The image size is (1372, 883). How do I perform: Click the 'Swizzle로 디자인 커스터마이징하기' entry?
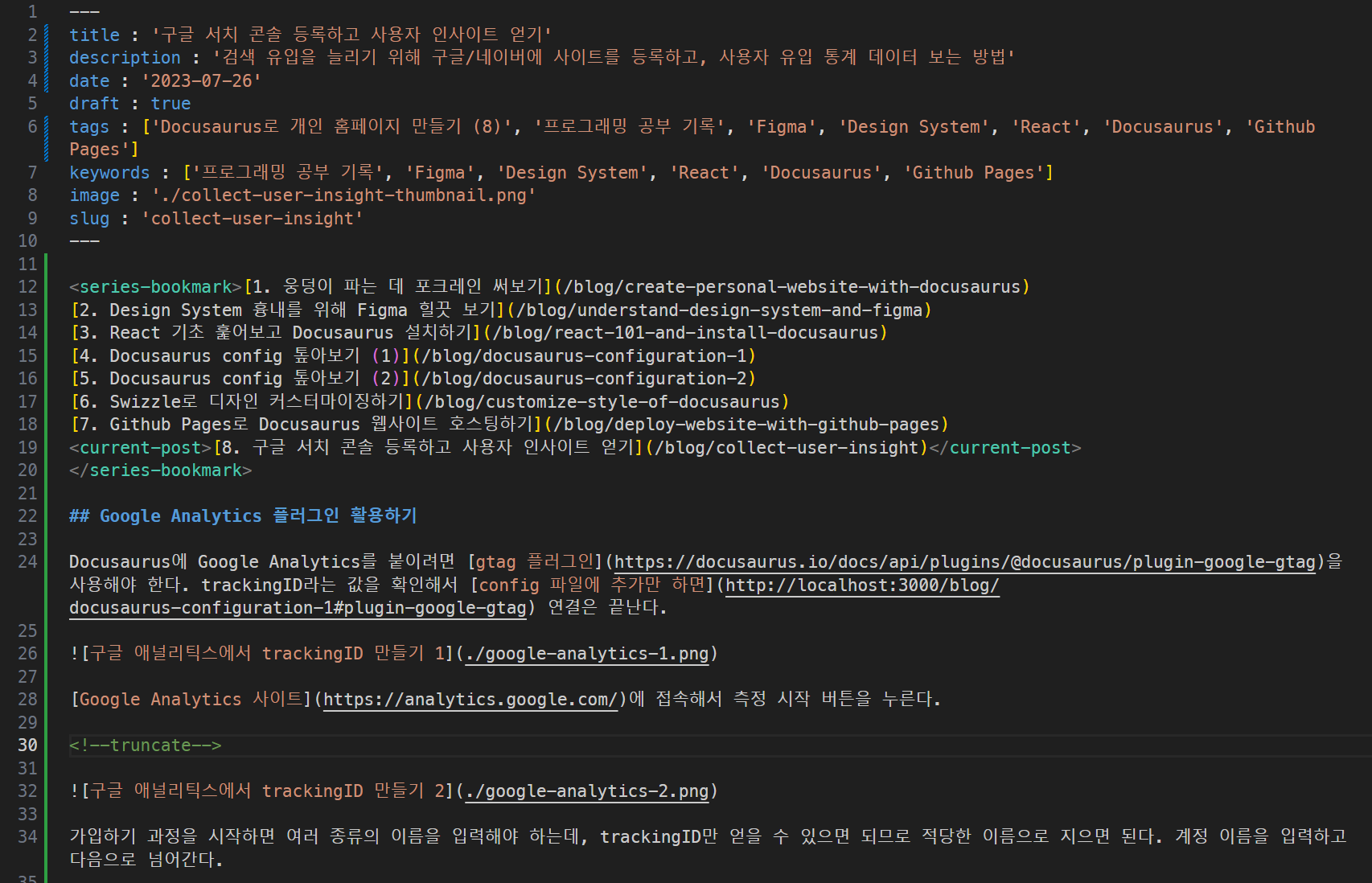(x=241, y=402)
